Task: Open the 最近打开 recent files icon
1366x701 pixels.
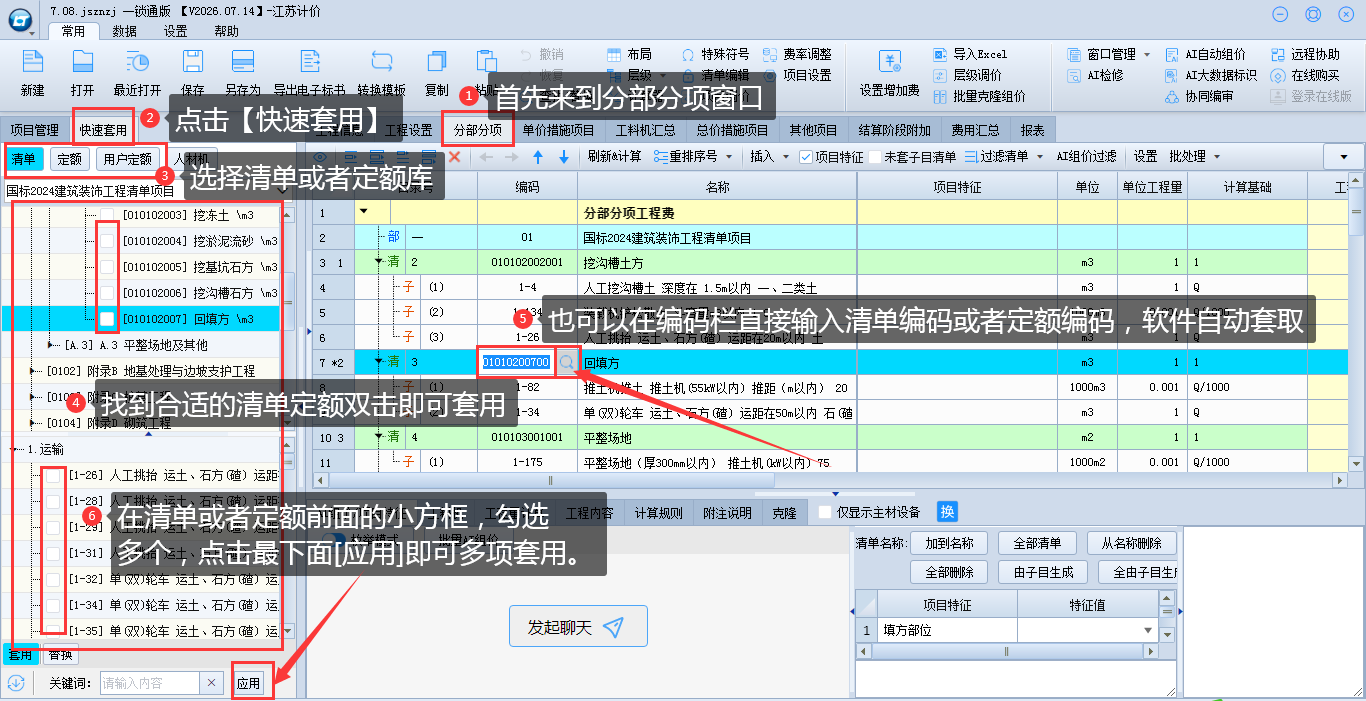Action: (x=137, y=62)
